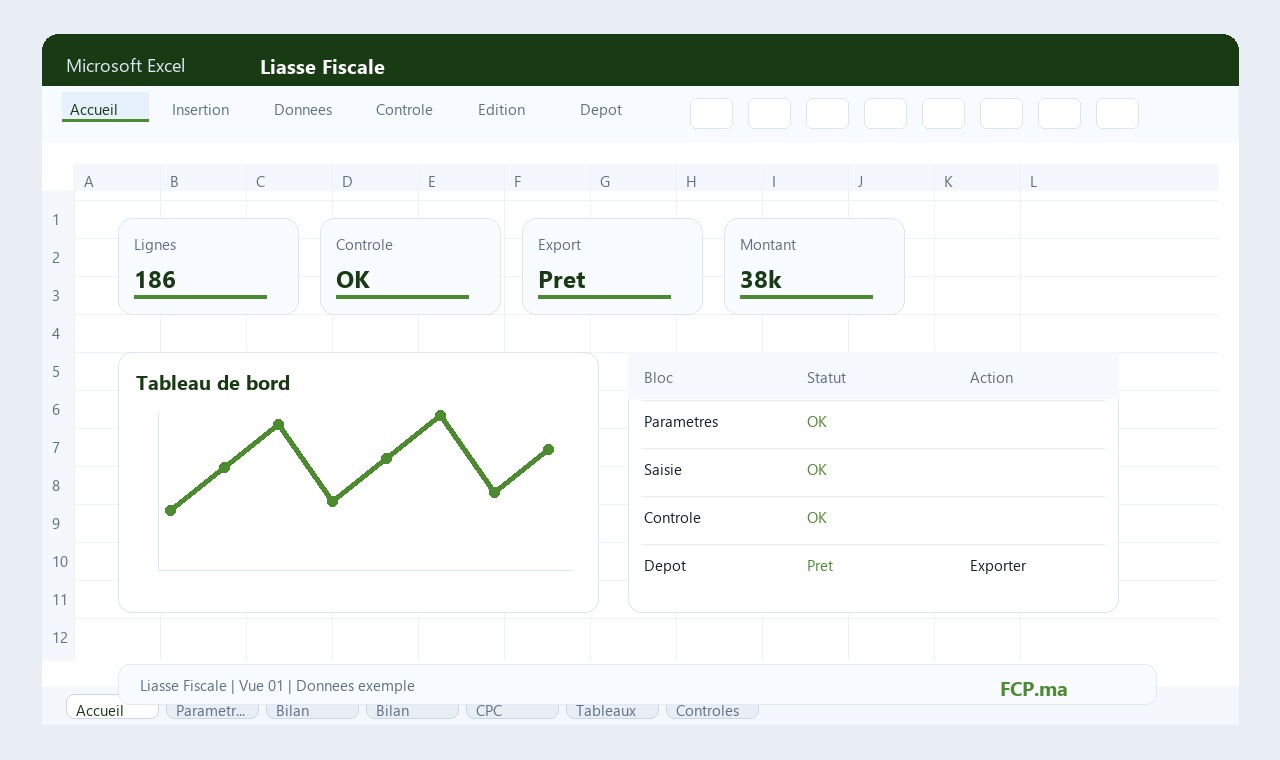Click the Montant card value 38k
This screenshot has width=1280, height=760.
click(x=761, y=280)
